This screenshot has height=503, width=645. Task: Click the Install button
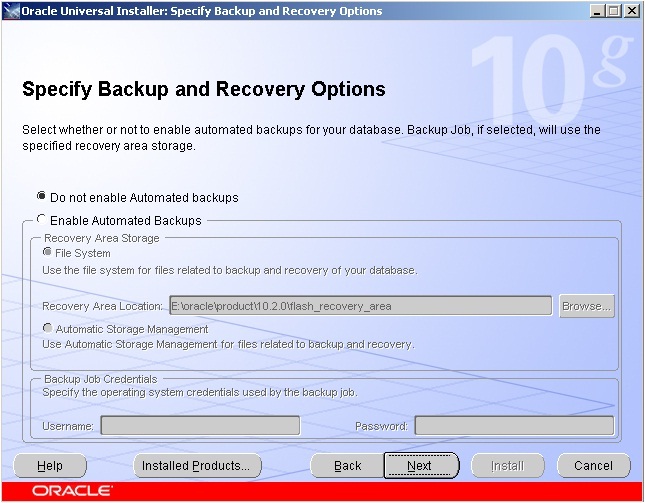[x=507, y=466]
